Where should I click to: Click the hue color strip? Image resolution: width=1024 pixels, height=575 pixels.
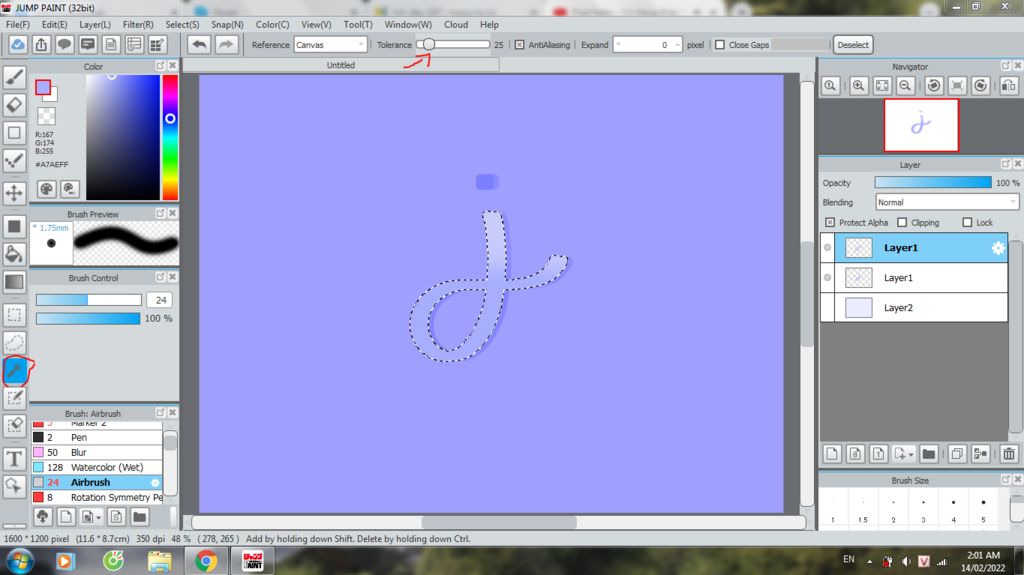(x=170, y=137)
